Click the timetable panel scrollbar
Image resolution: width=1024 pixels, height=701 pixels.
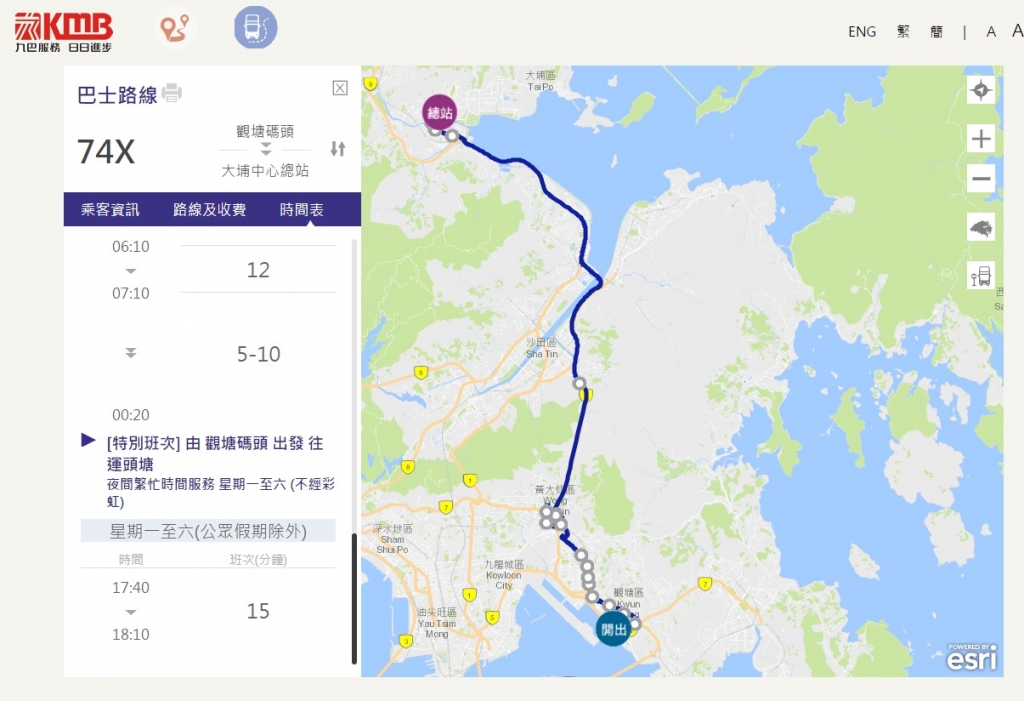coord(355,599)
